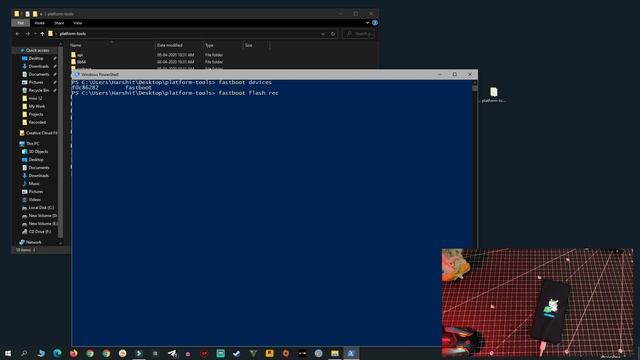This screenshot has height=360, width=640.
Task: Select the platform-tools file icon on desktop
Action: coord(494,95)
